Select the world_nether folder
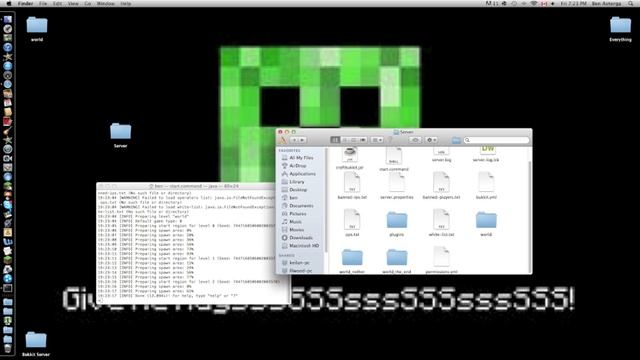The height and width of the screenshot is (360, 640). coord(352,261)
